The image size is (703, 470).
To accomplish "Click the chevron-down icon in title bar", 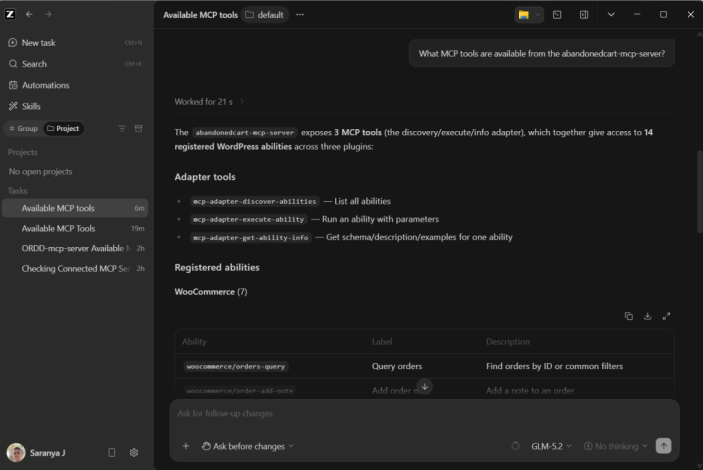I will (x=611, y=15).
